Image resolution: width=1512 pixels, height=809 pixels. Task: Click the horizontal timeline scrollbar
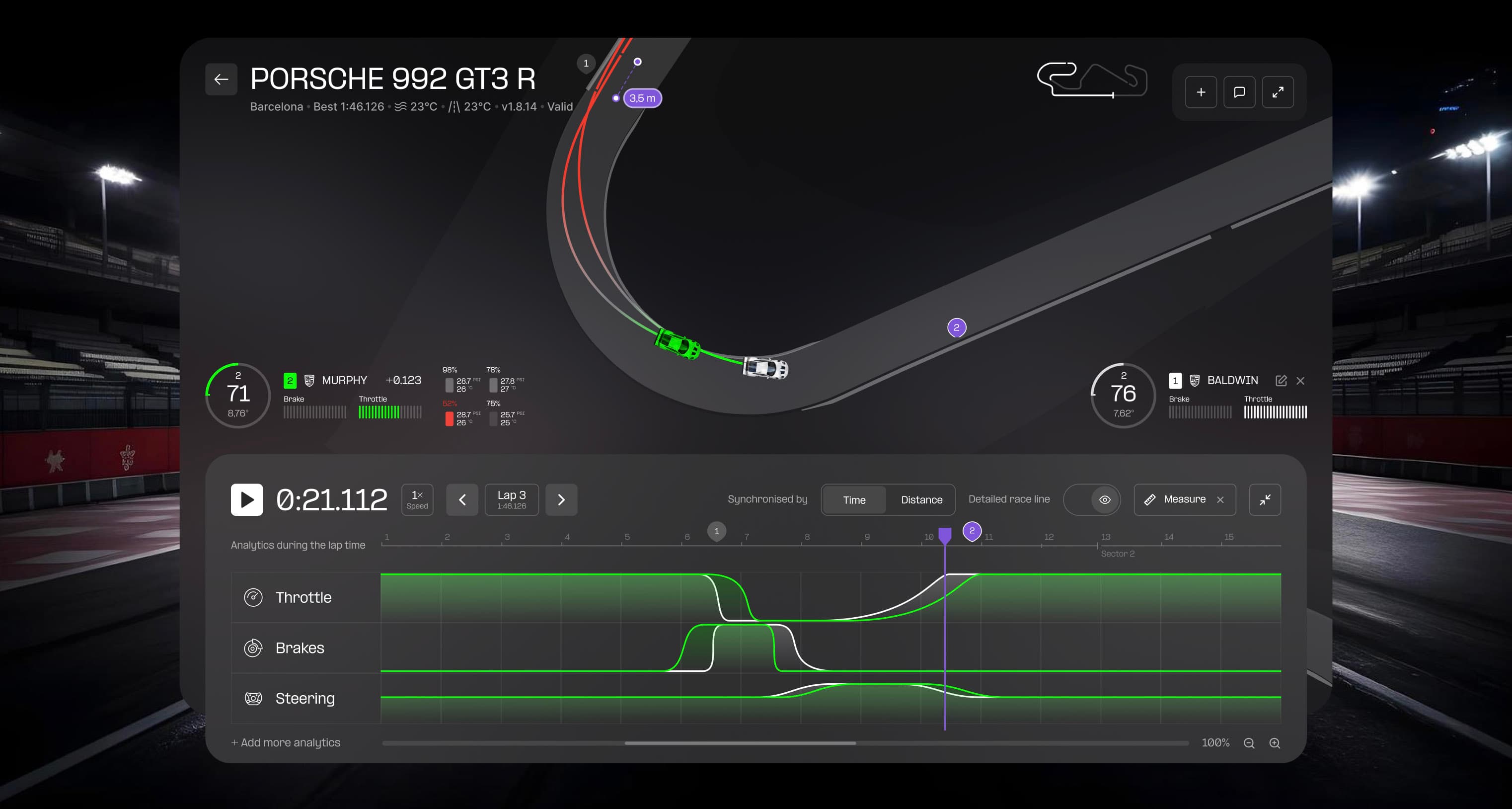pos(740,743)
